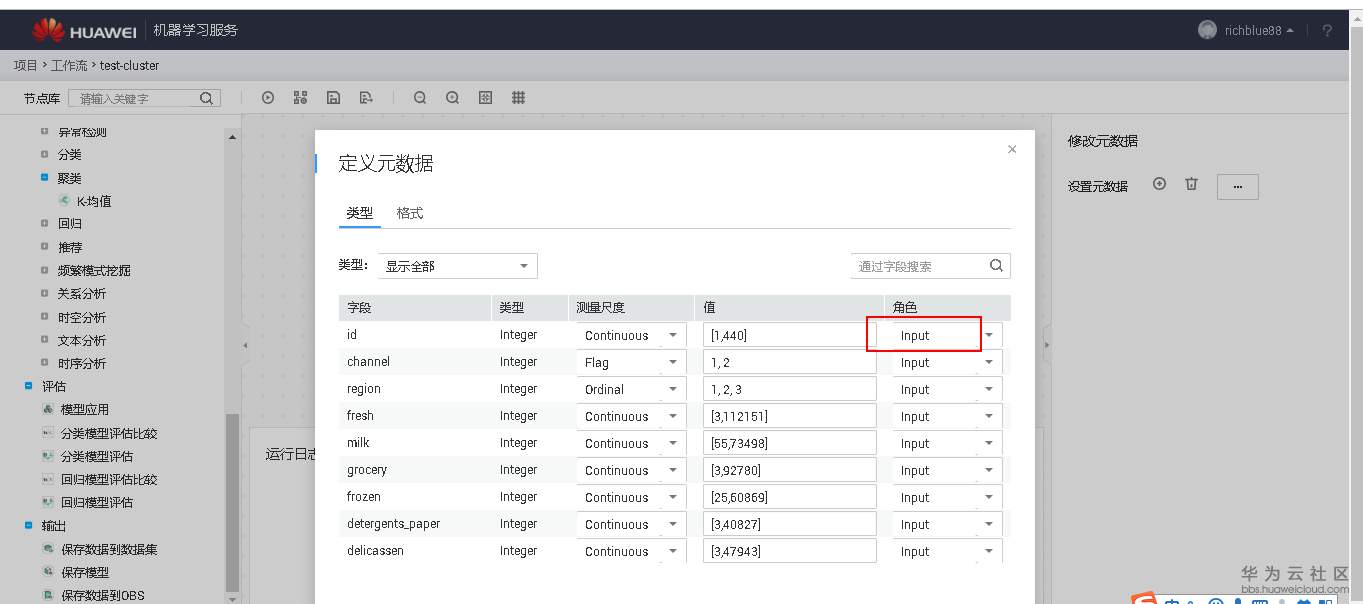Expand the 频繁模式挖掘 category
1363x604 pixels.
pos(44,270)
